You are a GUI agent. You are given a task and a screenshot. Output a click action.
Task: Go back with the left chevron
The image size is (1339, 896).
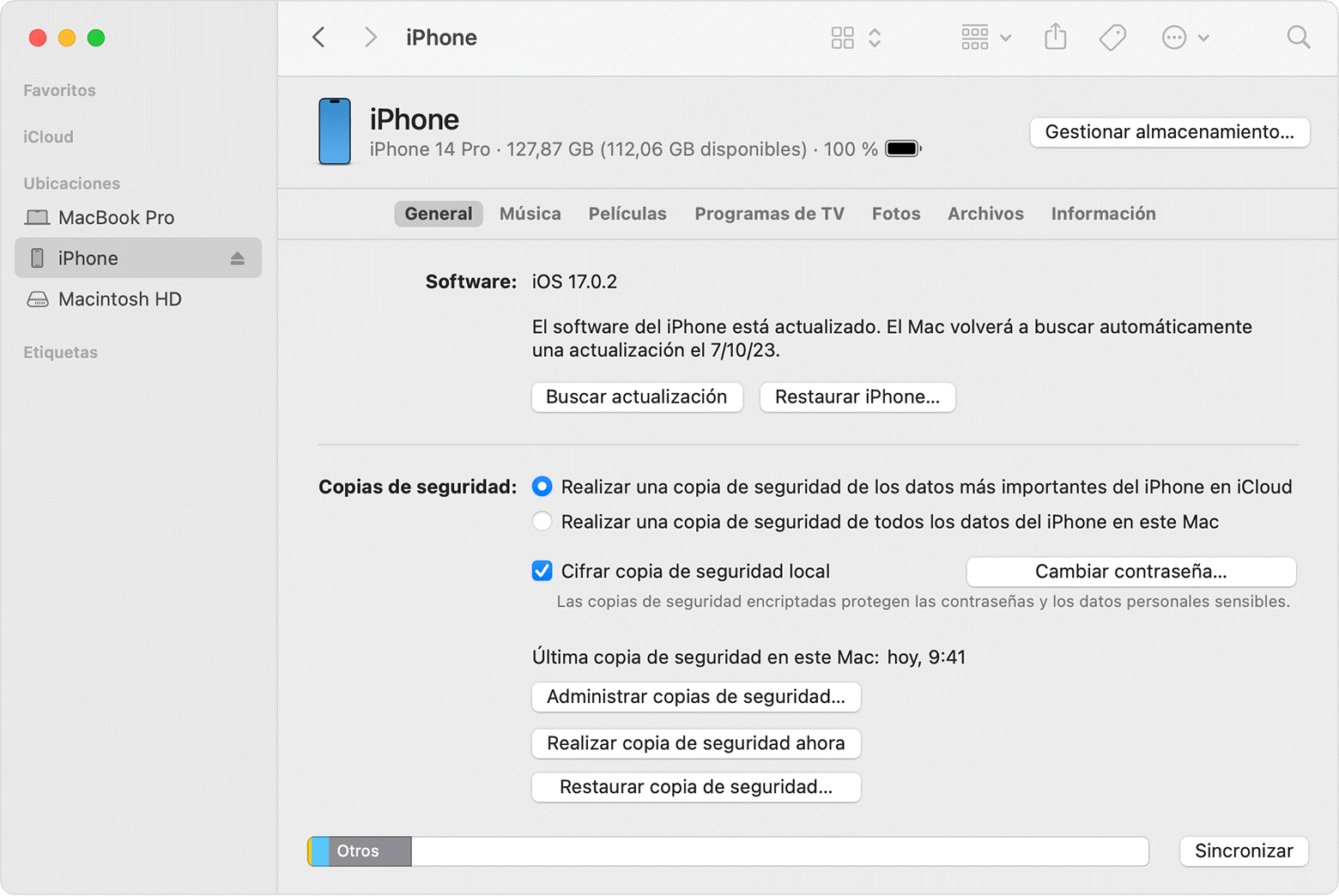point(319,38)
